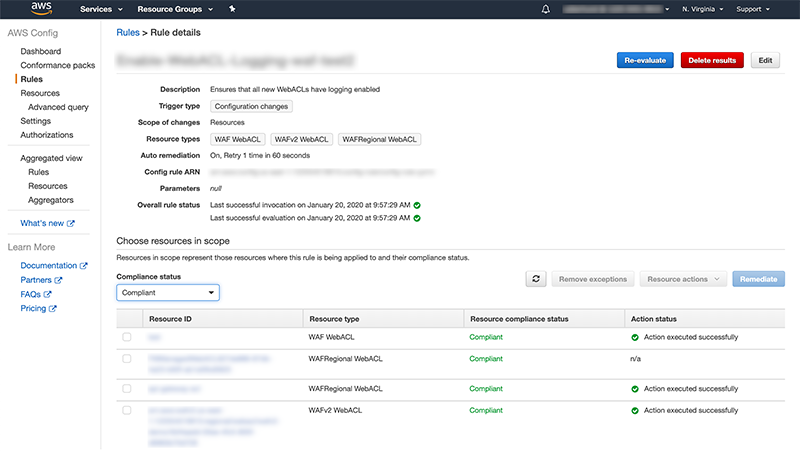Click the green check beside last successful invocation
This screenshot has height=452, width=800.
tap(417, 205)
